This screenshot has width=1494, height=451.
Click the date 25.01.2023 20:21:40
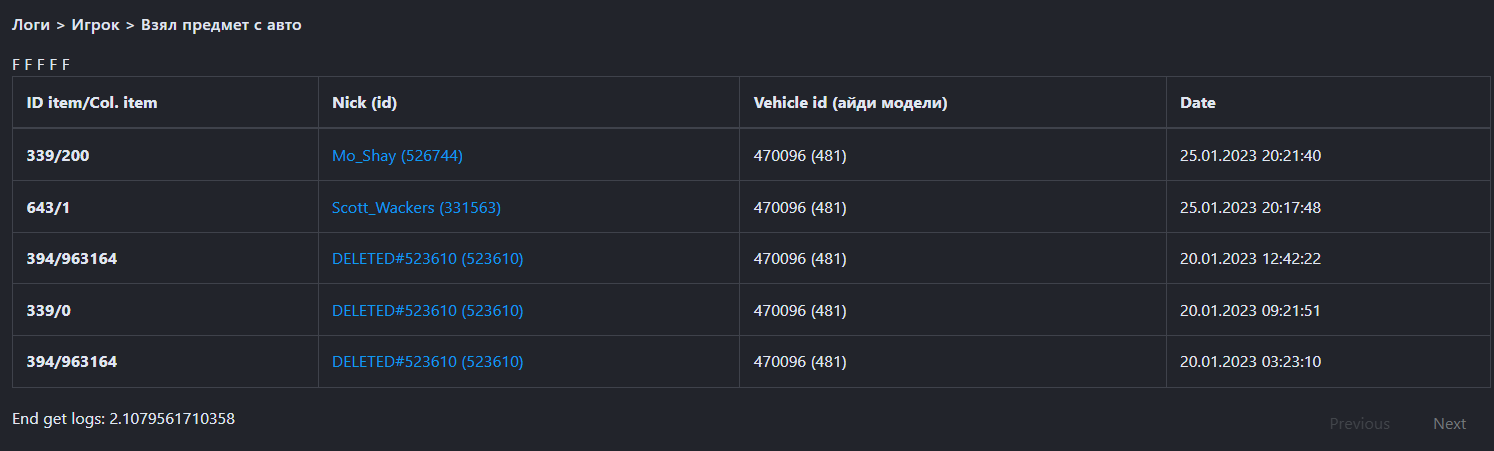click(x=1251, y=156)
